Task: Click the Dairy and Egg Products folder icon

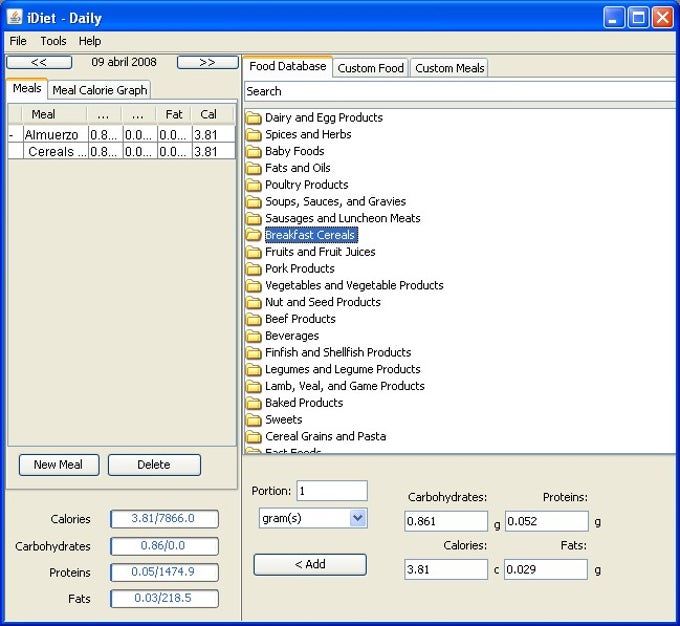Action: [254, 118]
